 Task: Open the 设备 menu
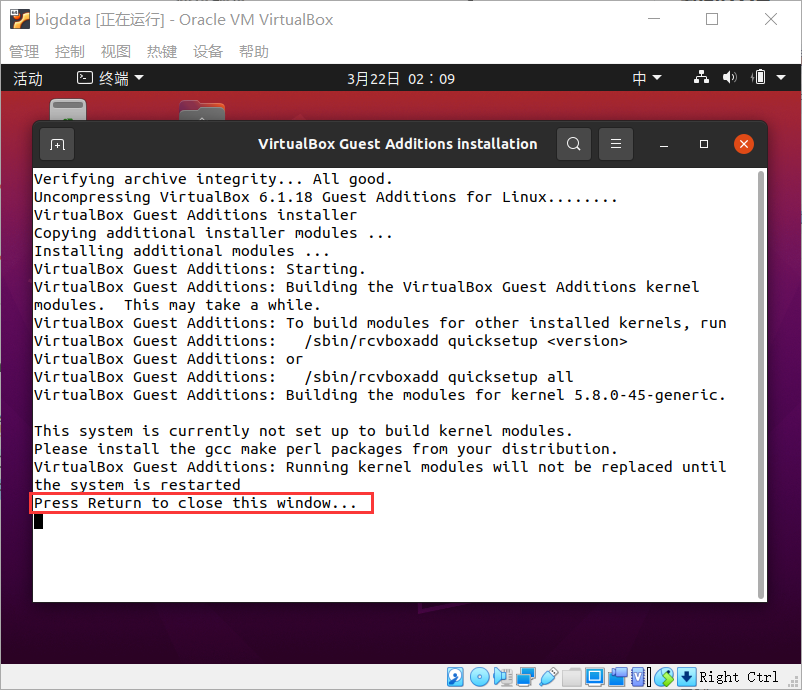click(x=208, y=52)
